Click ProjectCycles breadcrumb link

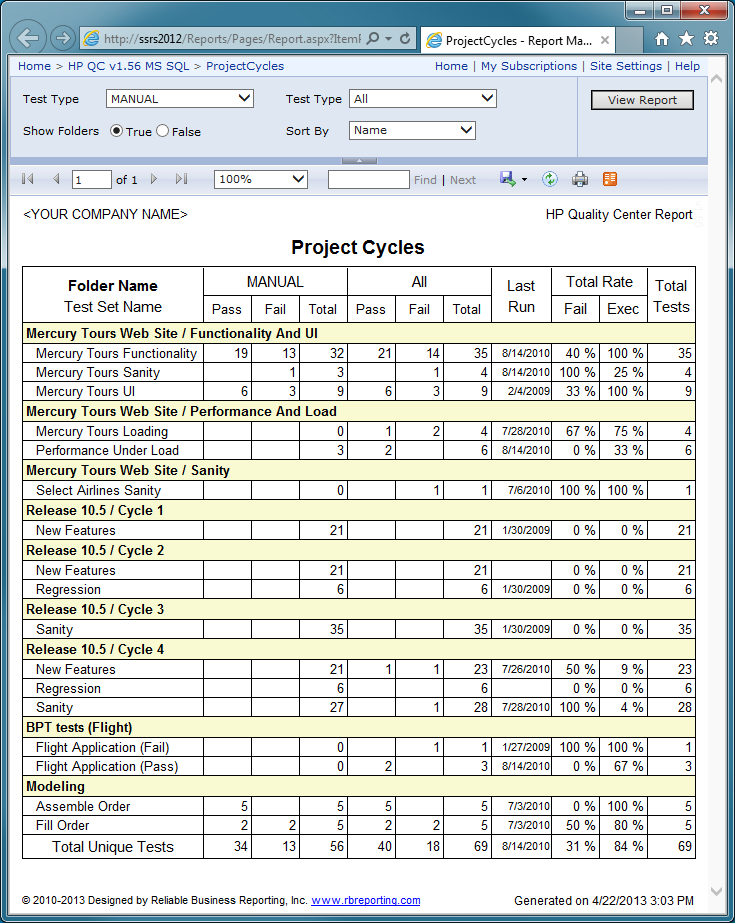coord(245,66)
